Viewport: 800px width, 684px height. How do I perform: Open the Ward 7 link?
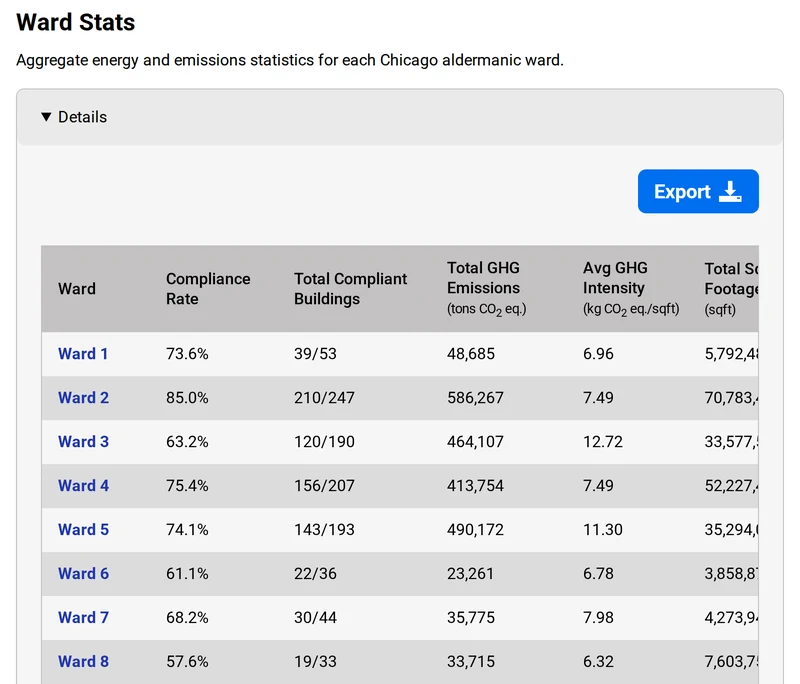(83, 617)
